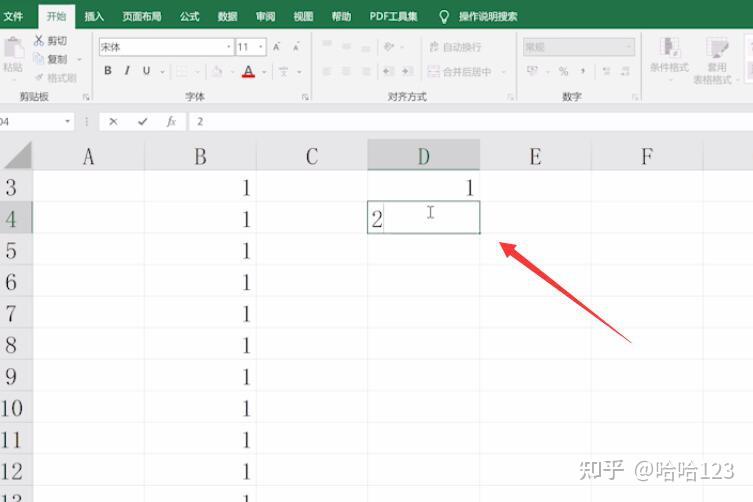Select row 10 header
This screenshot has width=753, height=502.
(16, 408)
